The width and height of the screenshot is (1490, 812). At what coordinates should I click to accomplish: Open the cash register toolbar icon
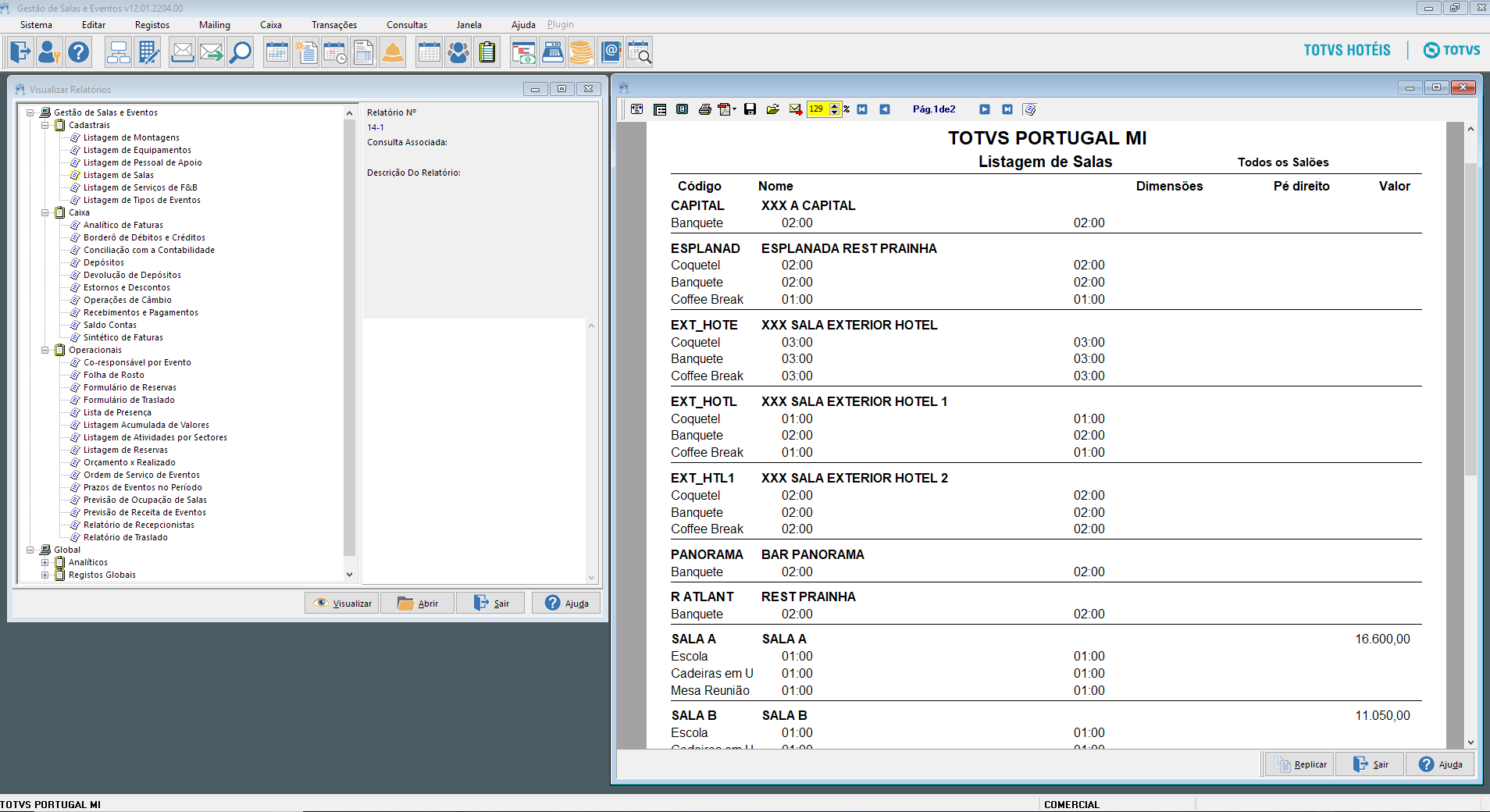point(552,52)
